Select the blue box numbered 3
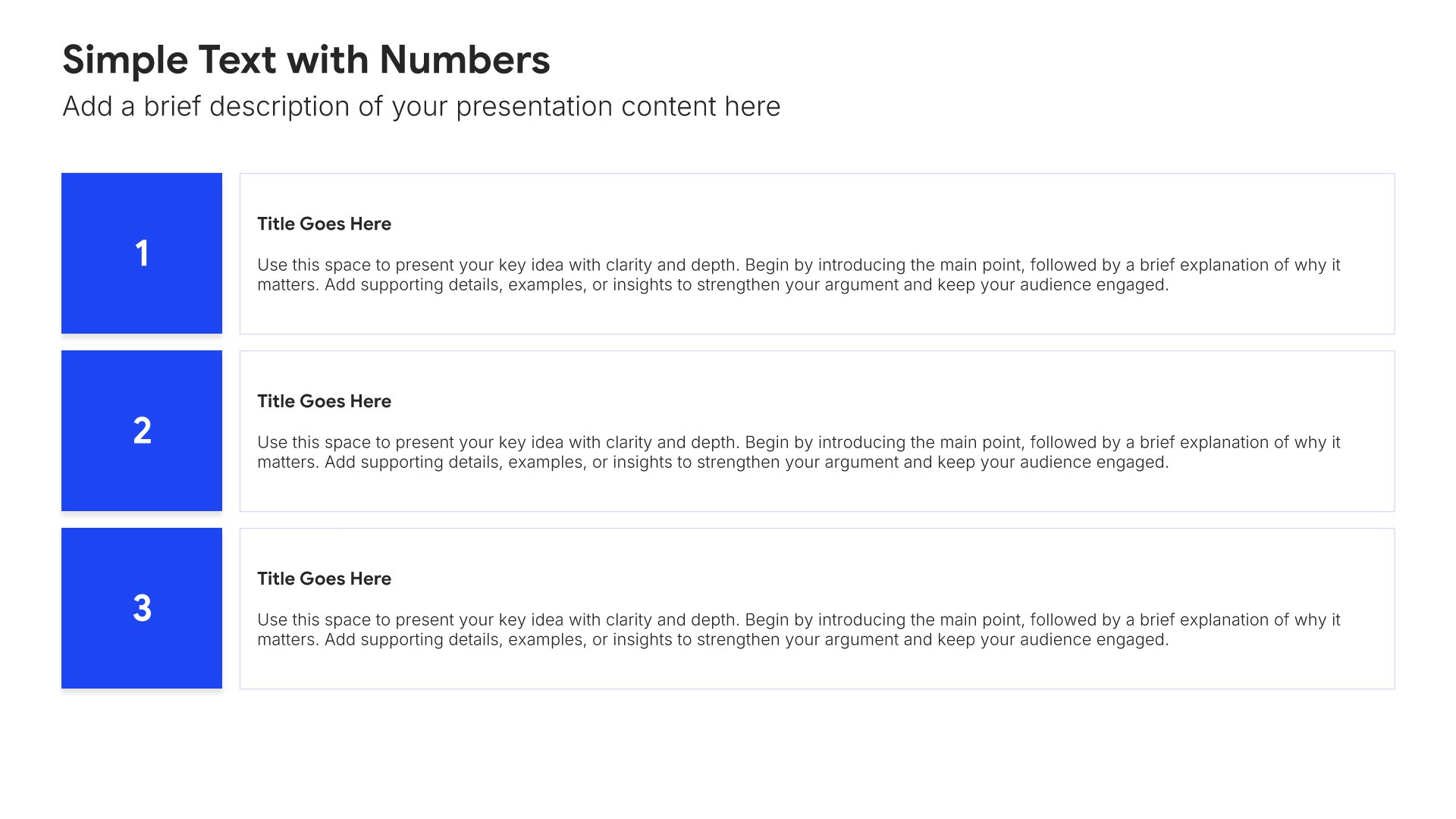 tap(142, 608)
